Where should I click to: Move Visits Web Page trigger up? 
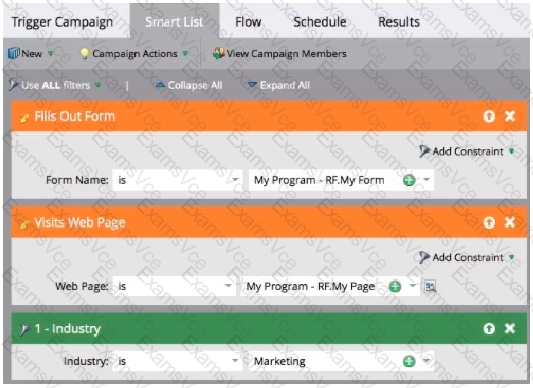coord(489,223)
